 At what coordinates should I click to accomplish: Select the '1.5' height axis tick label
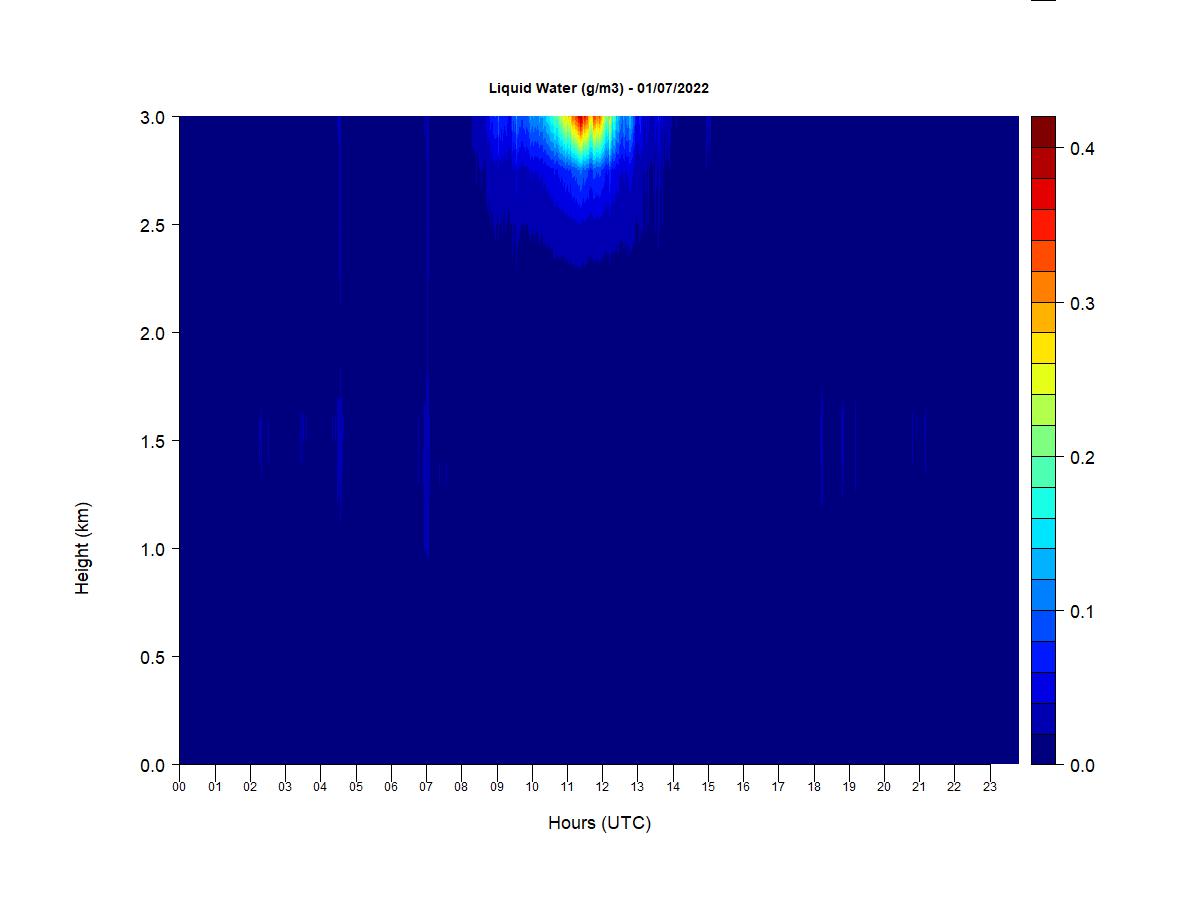point(153,441)
